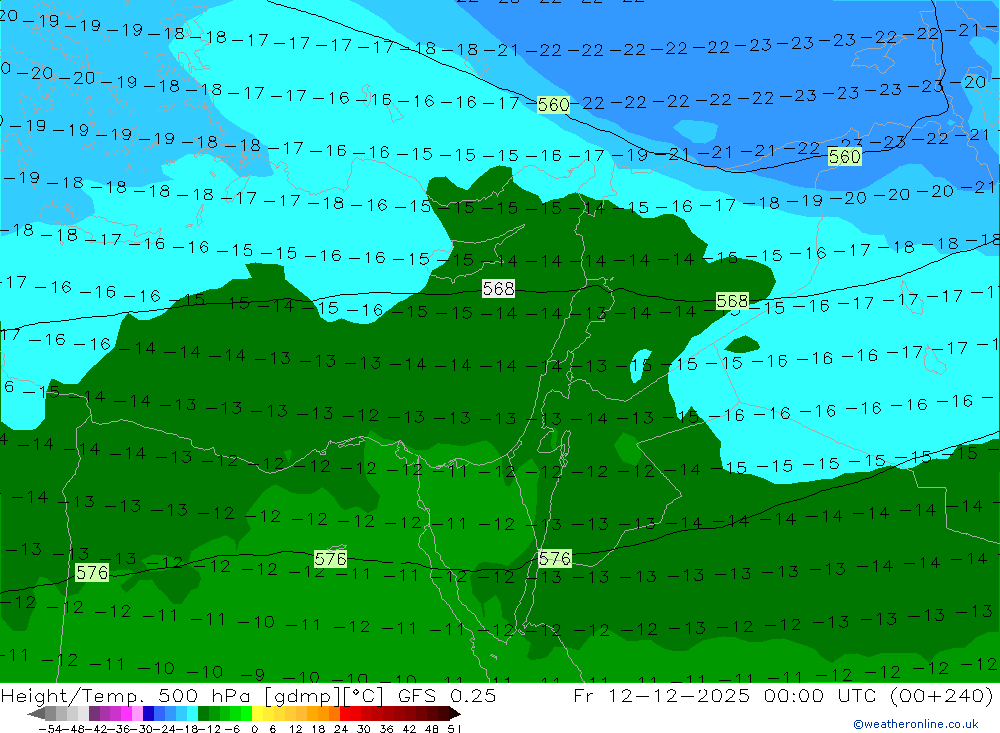Image resolution: width=1000 pixels, height=733 pixels.
Task: Click the '[gdmp]' unit label
Action: tap(302, 695)
